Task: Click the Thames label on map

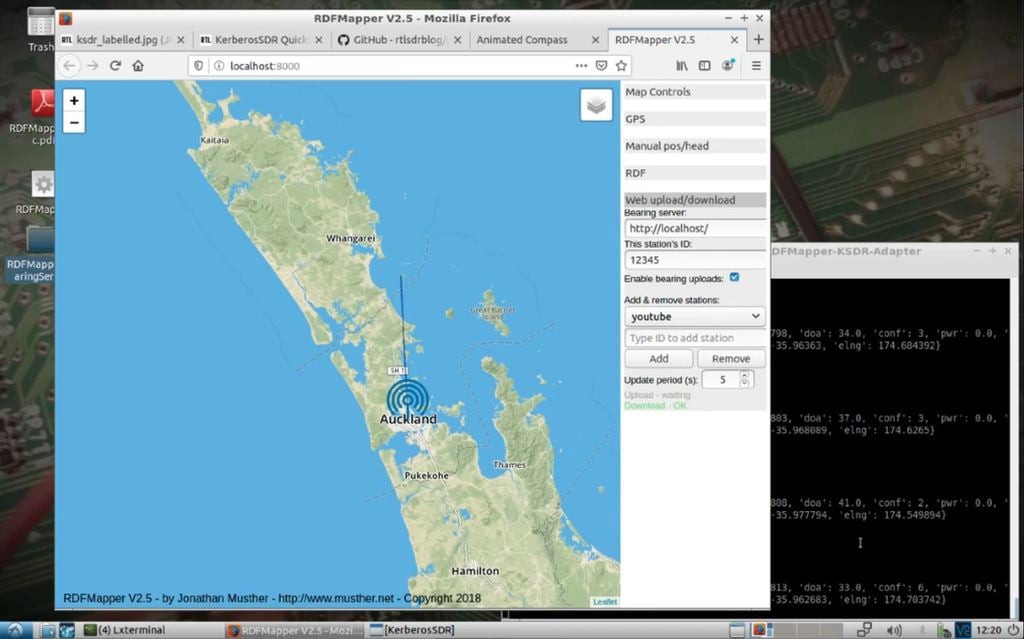Action: click(509, 465)
